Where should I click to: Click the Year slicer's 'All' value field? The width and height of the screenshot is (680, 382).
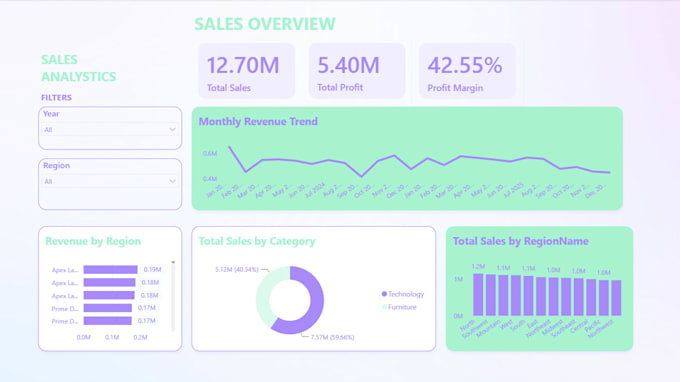pyautogui.click(x=109, y=130)
